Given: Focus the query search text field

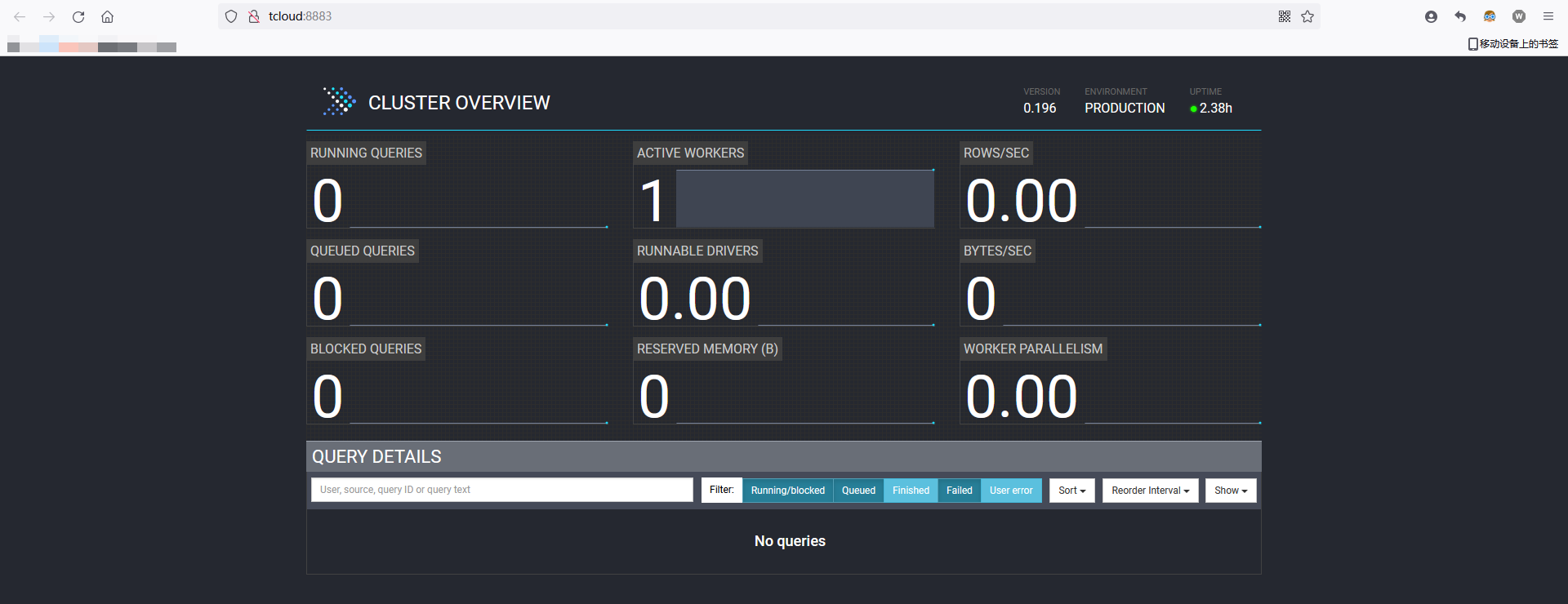Looking at the screenshot, I should point(502,490).
